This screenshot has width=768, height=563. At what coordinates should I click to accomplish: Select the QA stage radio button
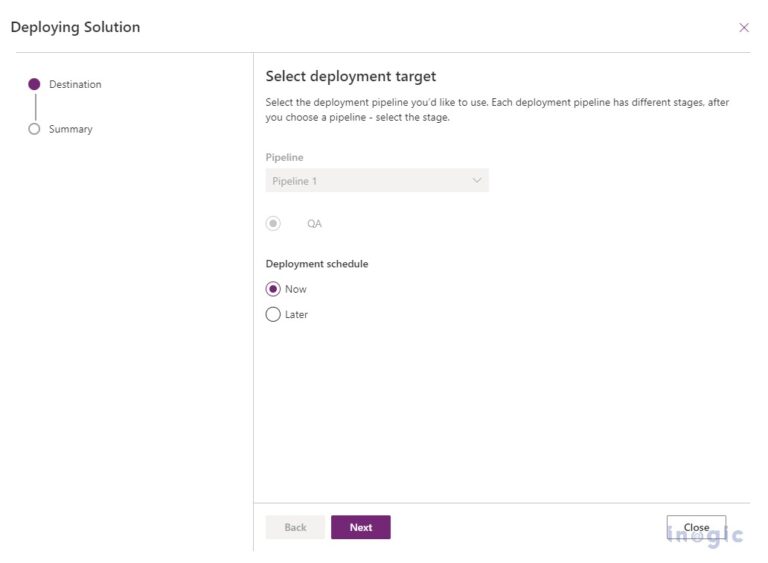(x=273, y=224)
